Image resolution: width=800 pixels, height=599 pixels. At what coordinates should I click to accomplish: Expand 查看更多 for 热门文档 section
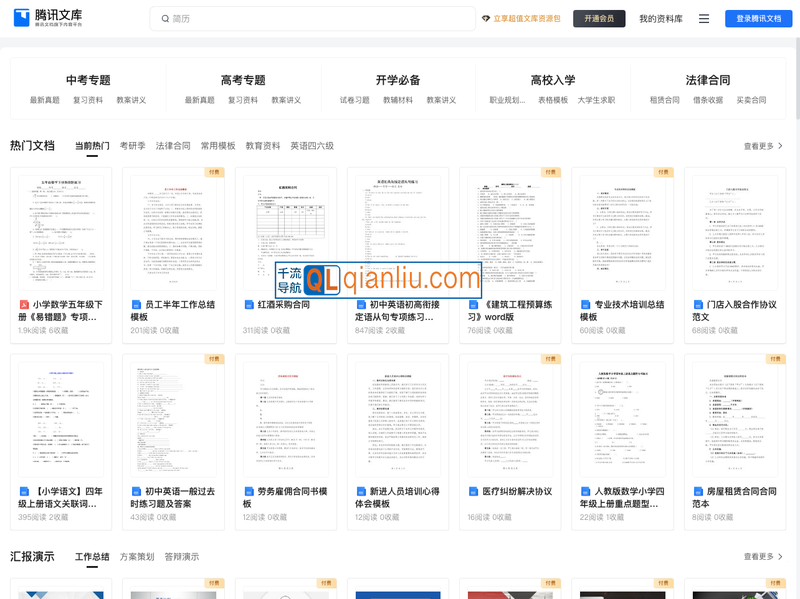coord(763,146)
